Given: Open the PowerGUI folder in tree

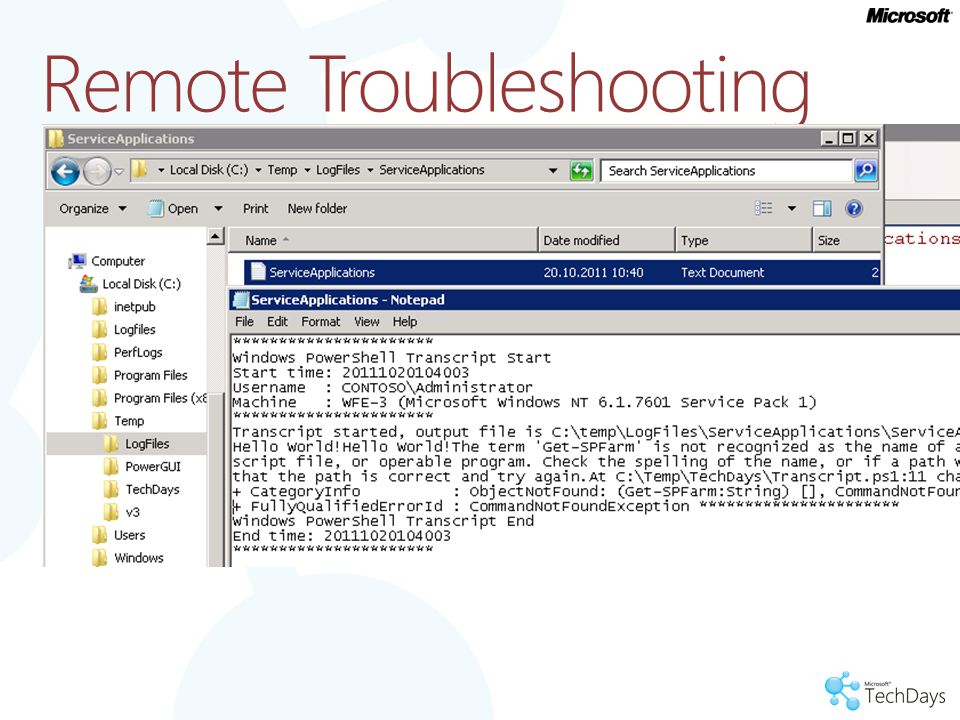Looking at the screenshot, I should 142,467.
